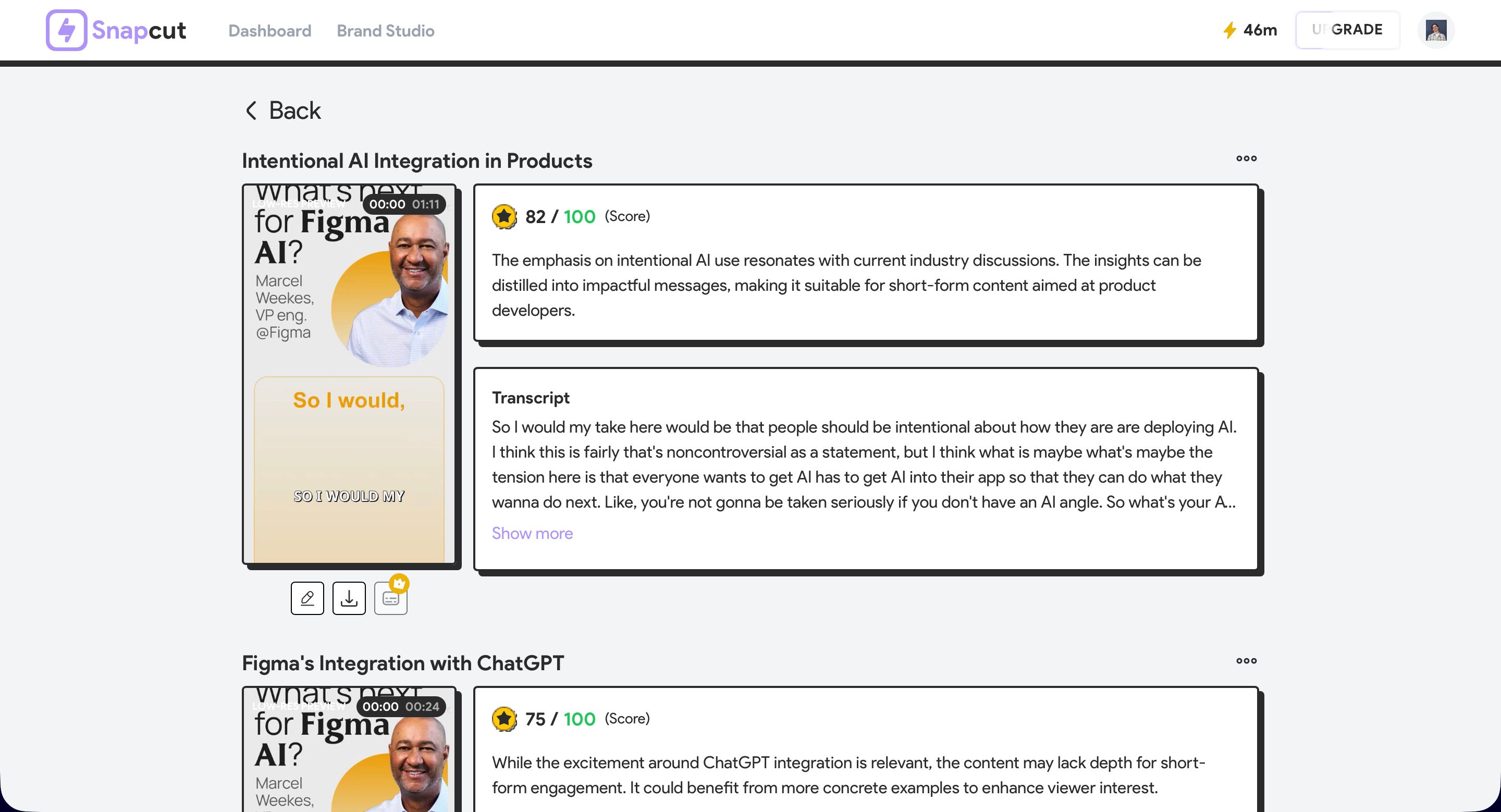Open three-dot menu for Intentional AI Integration clip

tap(1246, 158)
